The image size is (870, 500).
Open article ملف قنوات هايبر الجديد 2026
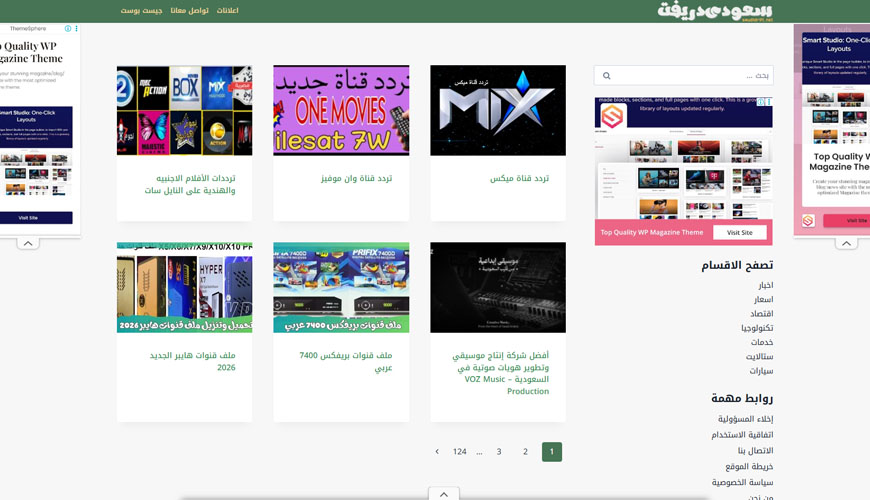click(193, 361)
